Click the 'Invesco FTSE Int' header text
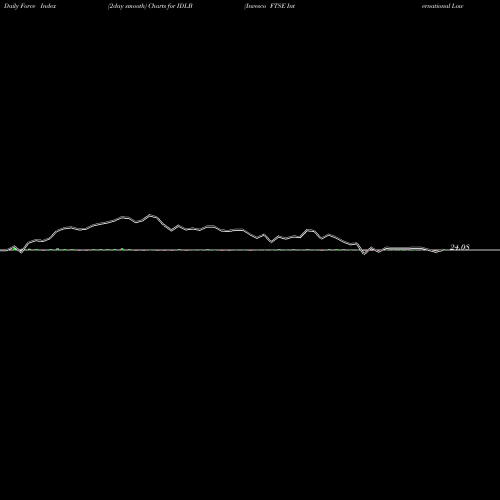Screen dimensions: 500x500 269,6
